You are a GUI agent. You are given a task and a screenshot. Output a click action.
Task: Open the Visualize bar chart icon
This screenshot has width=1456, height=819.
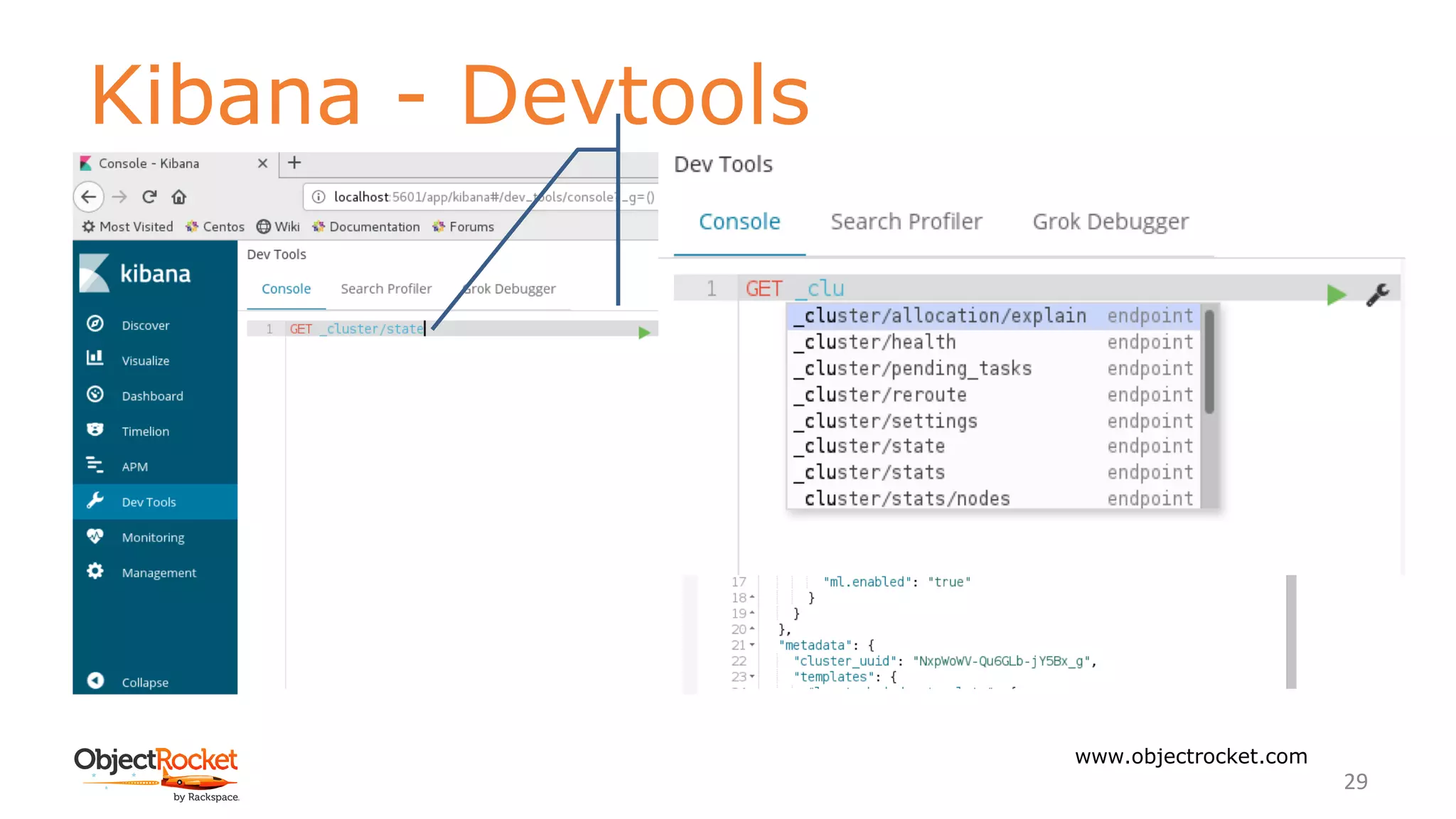[x=95, y=358]
